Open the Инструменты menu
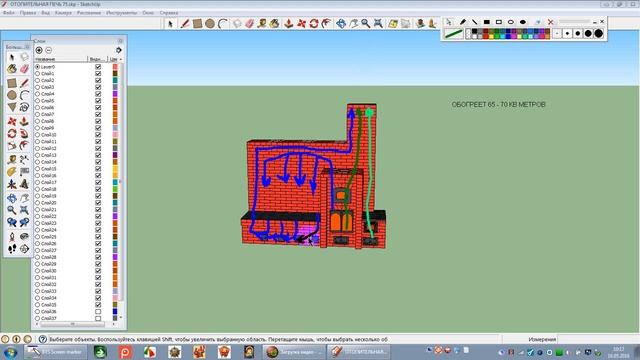The image size is (640, 360). [122, 13]
